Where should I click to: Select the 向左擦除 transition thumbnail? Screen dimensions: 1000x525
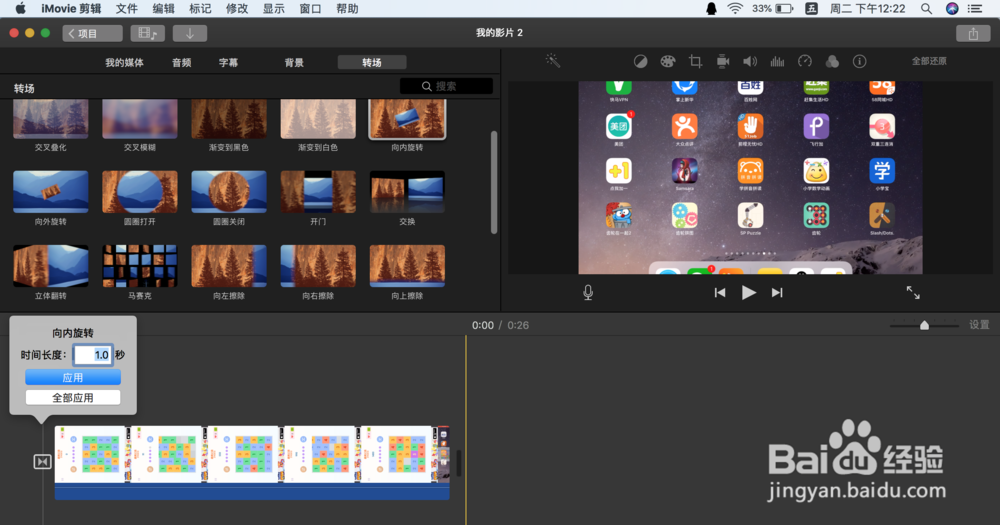click(x=229, y=266)
